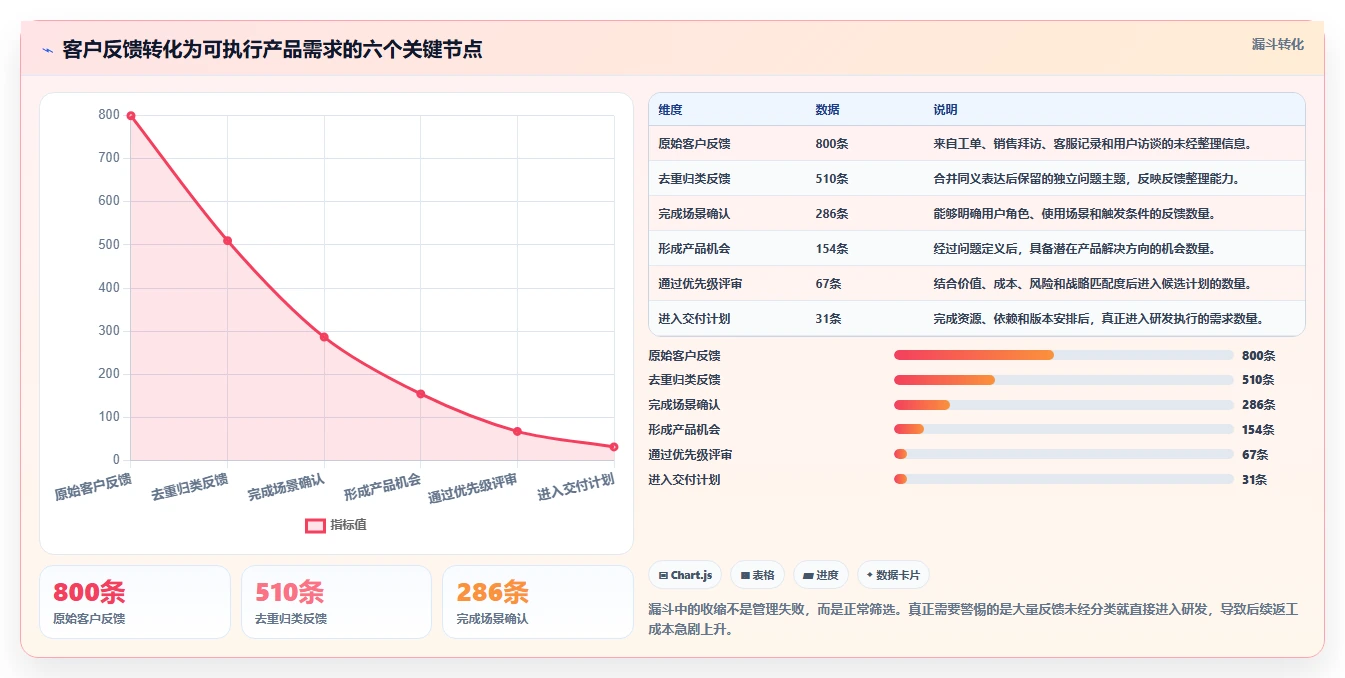The image size is (1345, 678).
Task: Click the page title about 六个关键节点
Action: 272,50
